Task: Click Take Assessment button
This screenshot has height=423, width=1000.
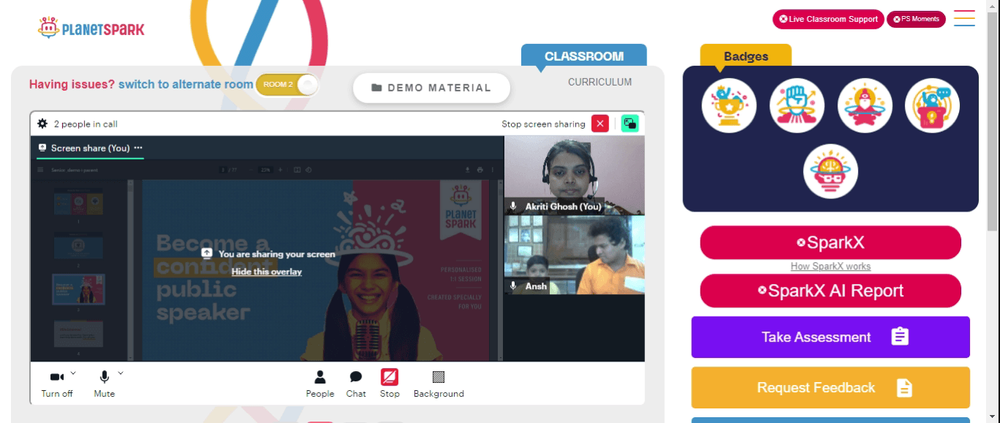Action: pyautogui.click(x=830, y=337)
